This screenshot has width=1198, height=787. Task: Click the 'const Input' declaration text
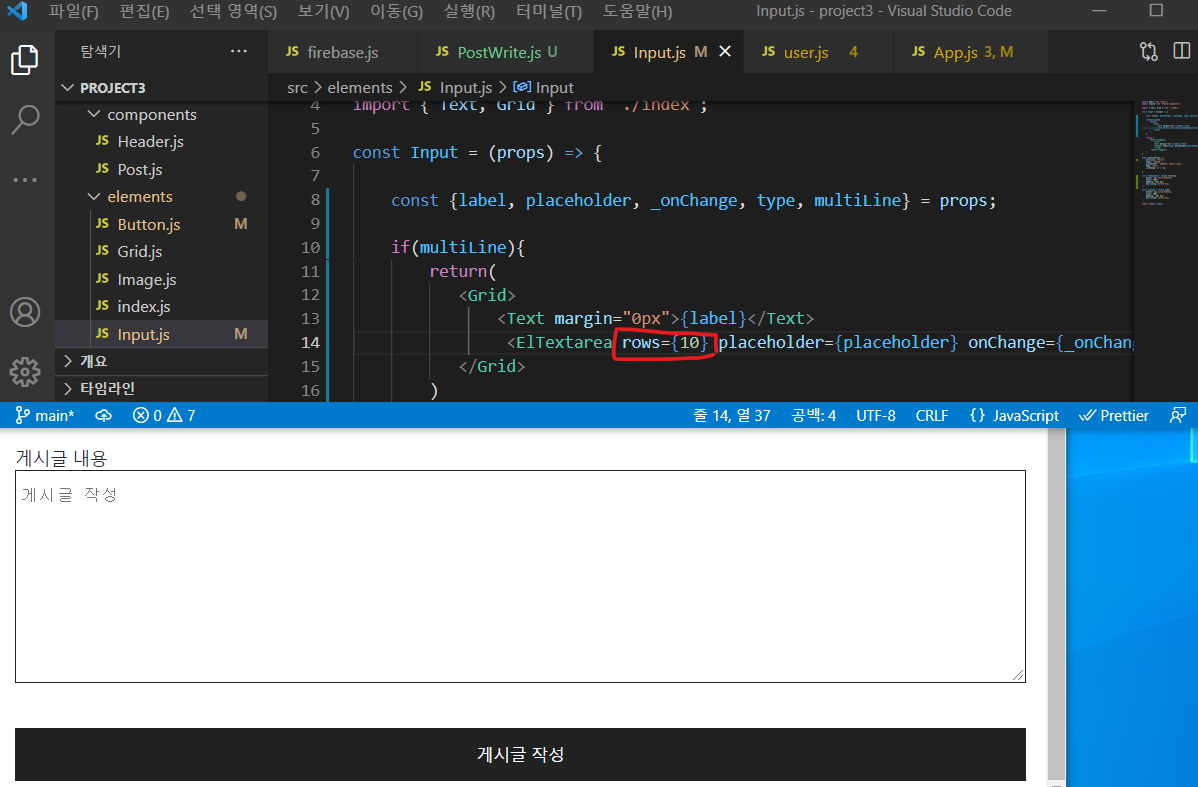[405, 153]
